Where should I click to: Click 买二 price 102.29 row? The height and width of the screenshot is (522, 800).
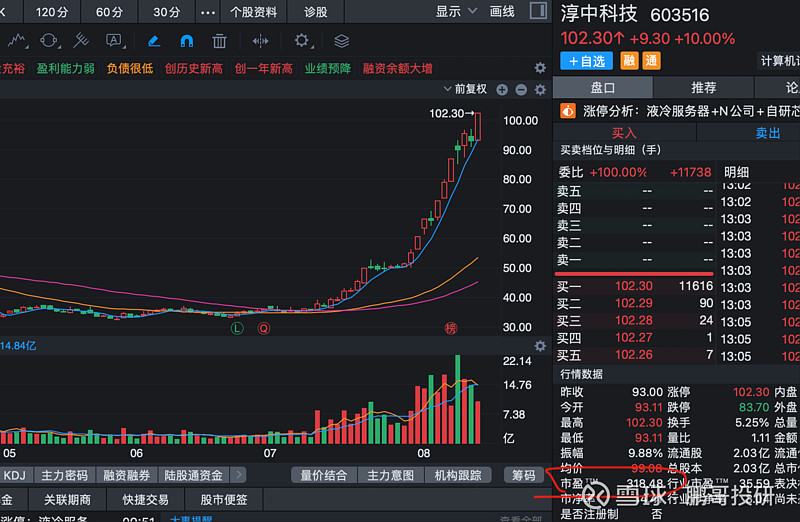(x=634, y=303)
